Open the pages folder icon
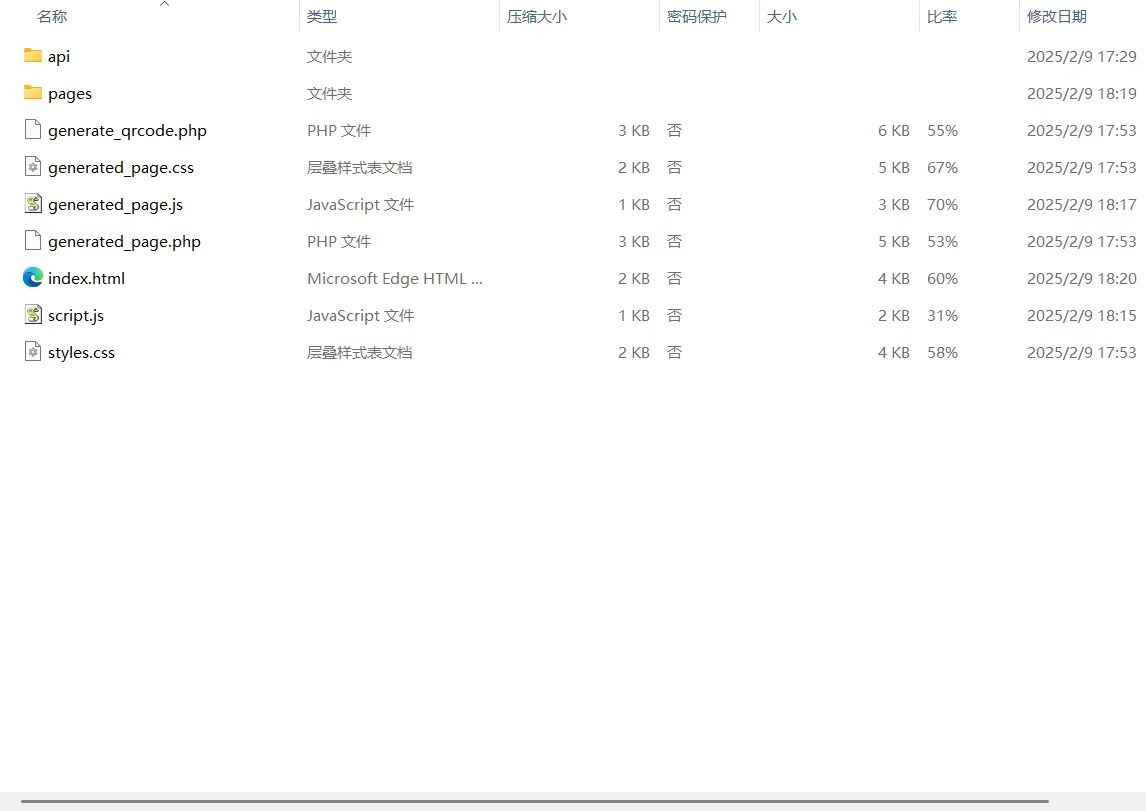 tap(32, 93)
